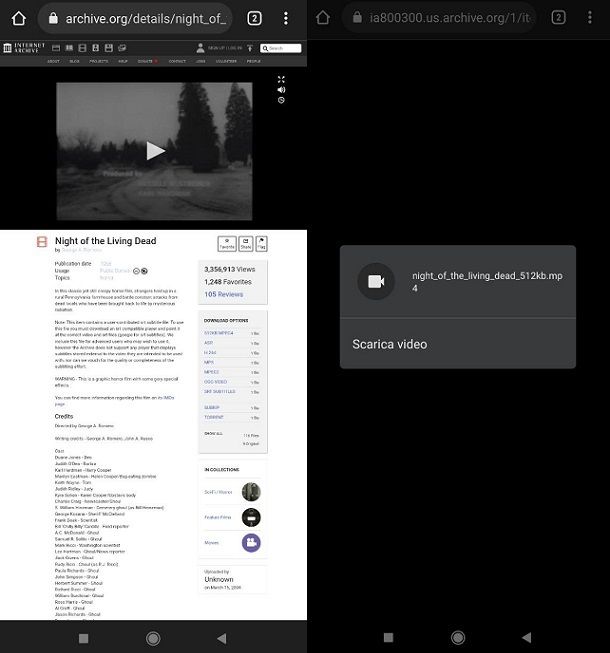
Task: Open the 105 Reviews link
Action: pos(224,294)
